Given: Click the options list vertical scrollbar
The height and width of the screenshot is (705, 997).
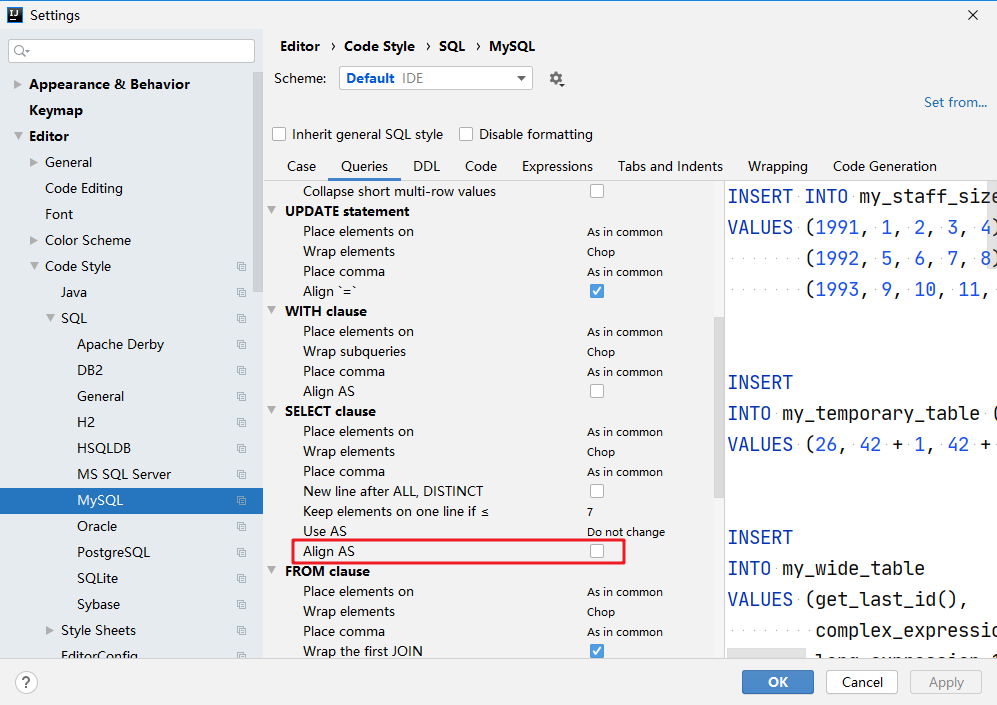Looking at the screenshot, I should tap(719, 407).
